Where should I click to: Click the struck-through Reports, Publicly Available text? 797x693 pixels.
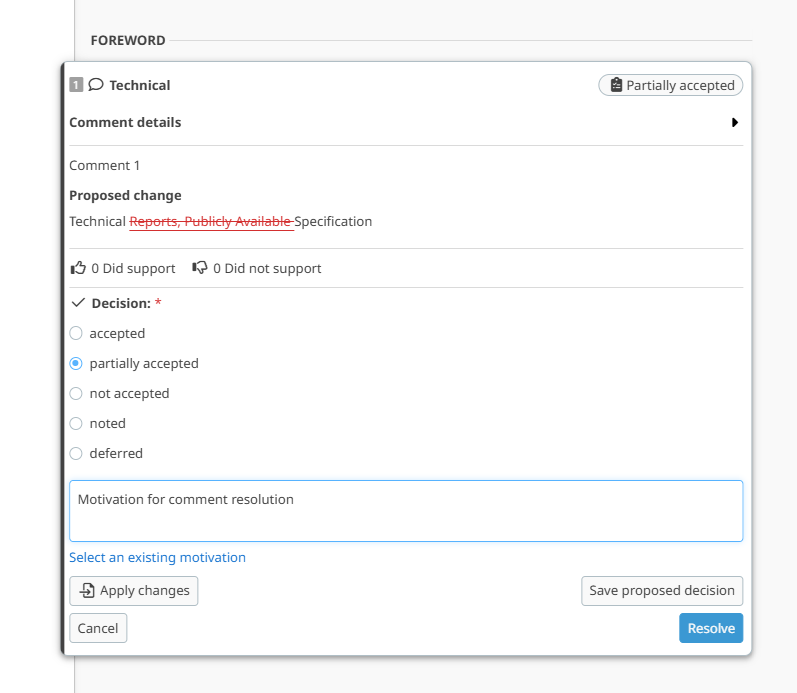[x=211, y=222]
